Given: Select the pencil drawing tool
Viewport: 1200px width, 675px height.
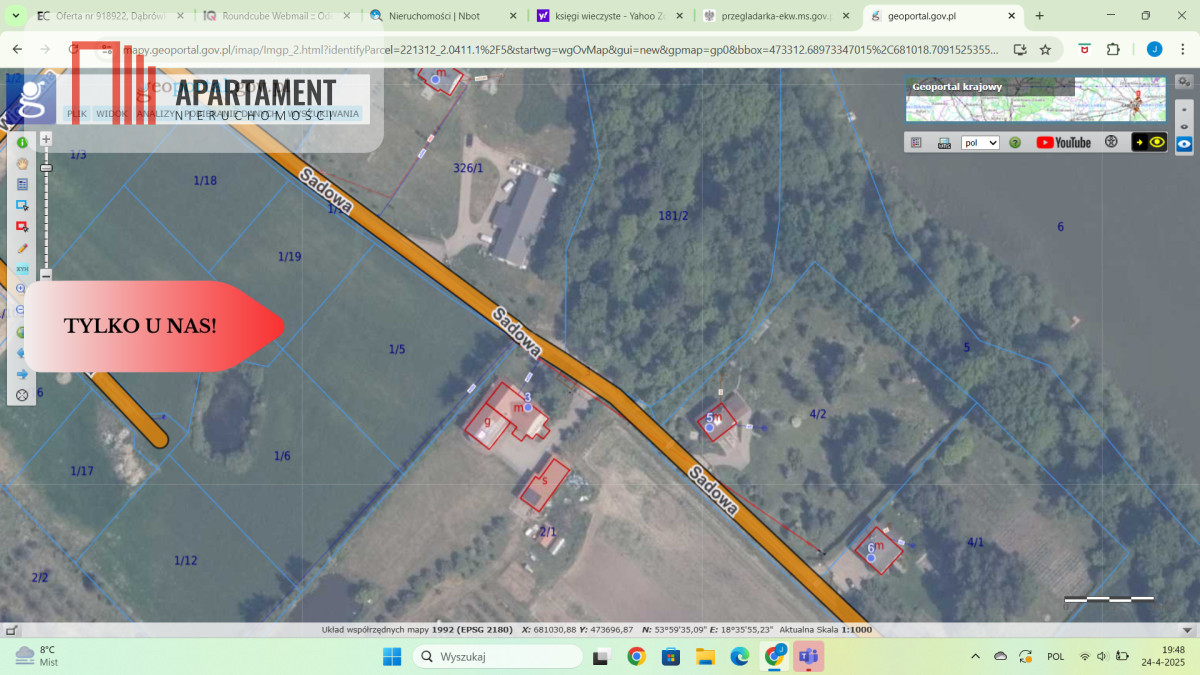Looking at the screenshot, I should tap(22, 248).
